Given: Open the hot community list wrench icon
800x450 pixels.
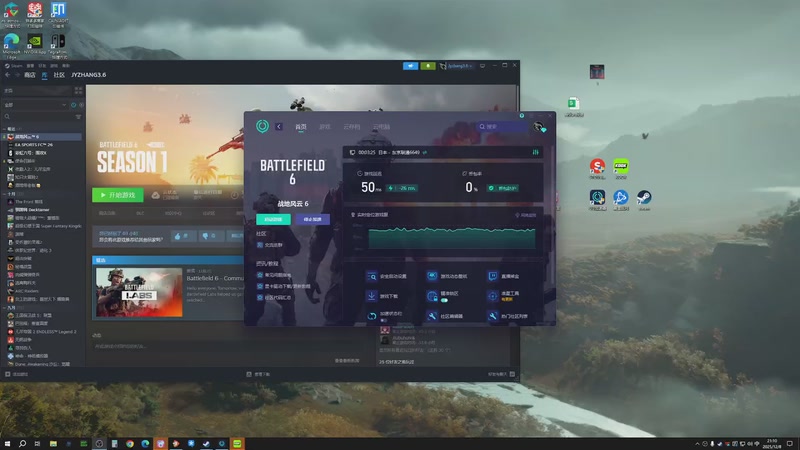Looking at the screenshot, I should click(492, 316).
